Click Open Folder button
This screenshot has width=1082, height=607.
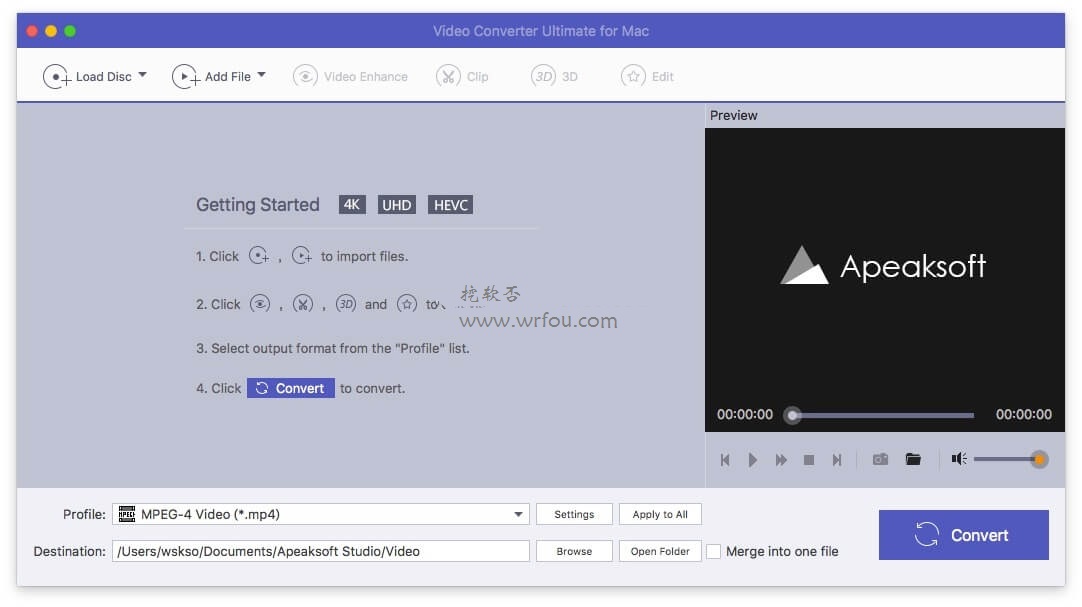click(660, 551)
